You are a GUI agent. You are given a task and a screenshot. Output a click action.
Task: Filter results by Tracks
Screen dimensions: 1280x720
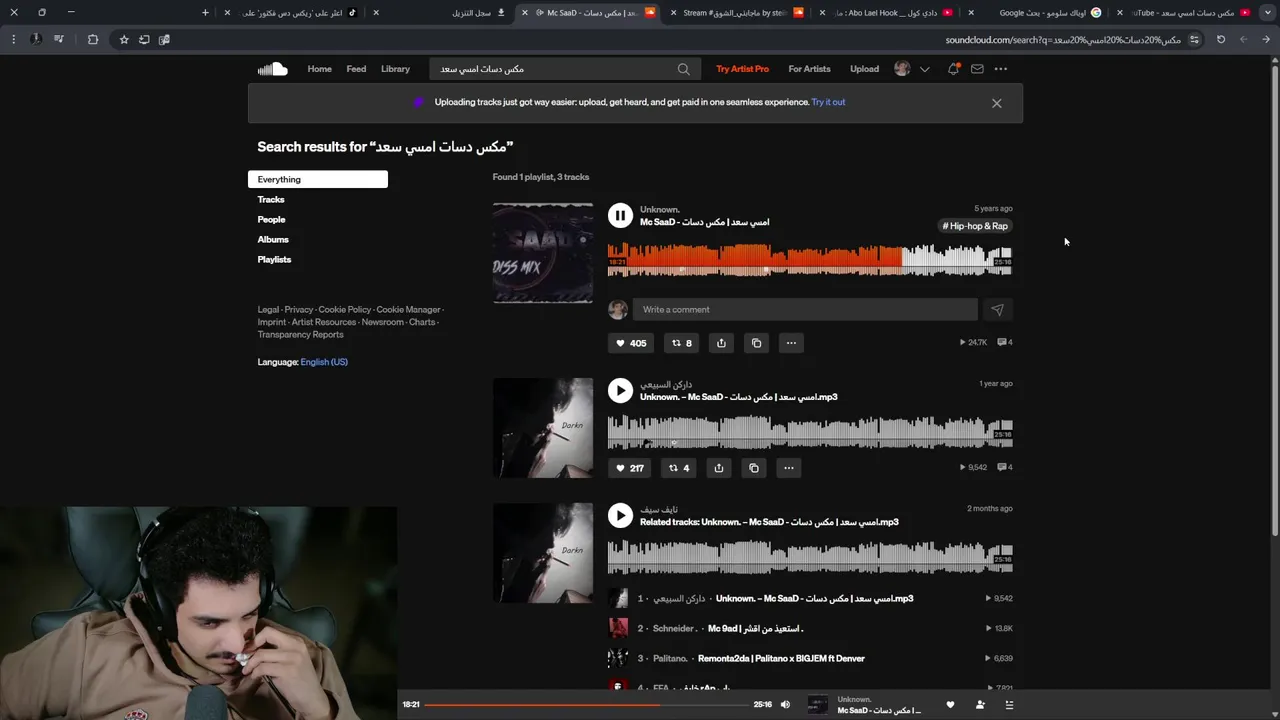271,199
